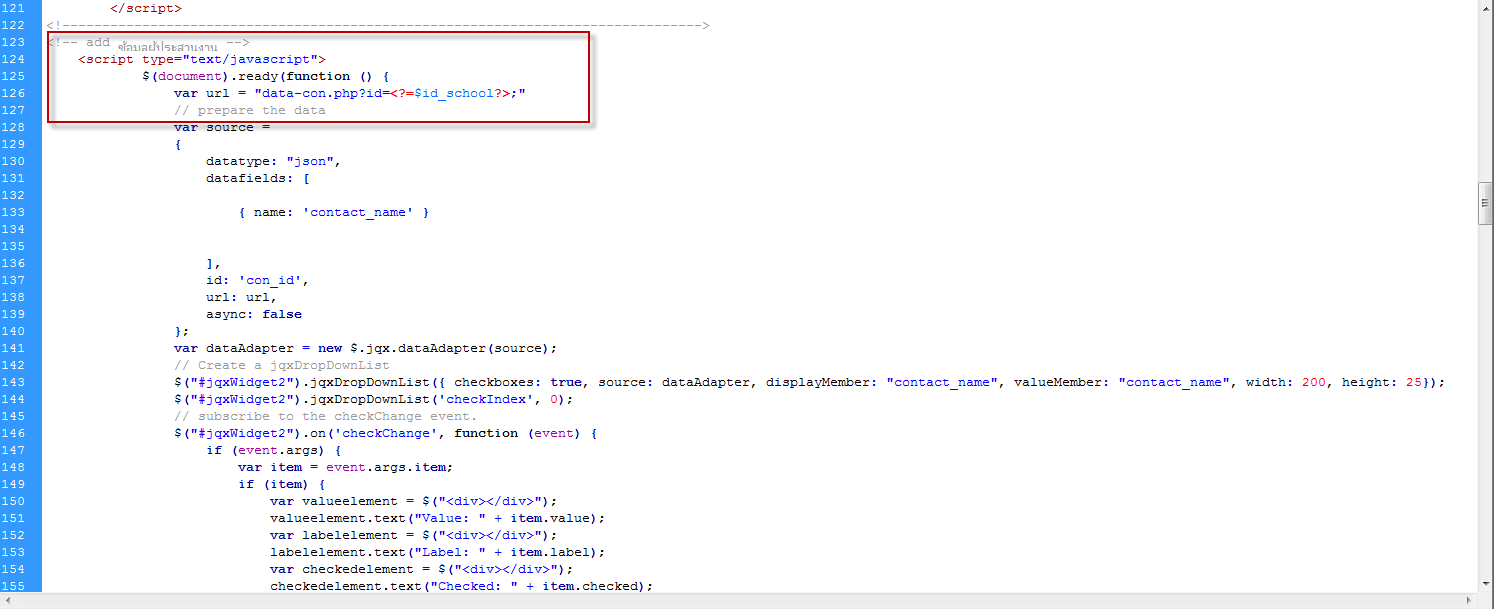Image resolution: width=1494 pixels, height=609 pixels.
Task: Click line number 146 in the gutter
Action: [x=13, y=433]
